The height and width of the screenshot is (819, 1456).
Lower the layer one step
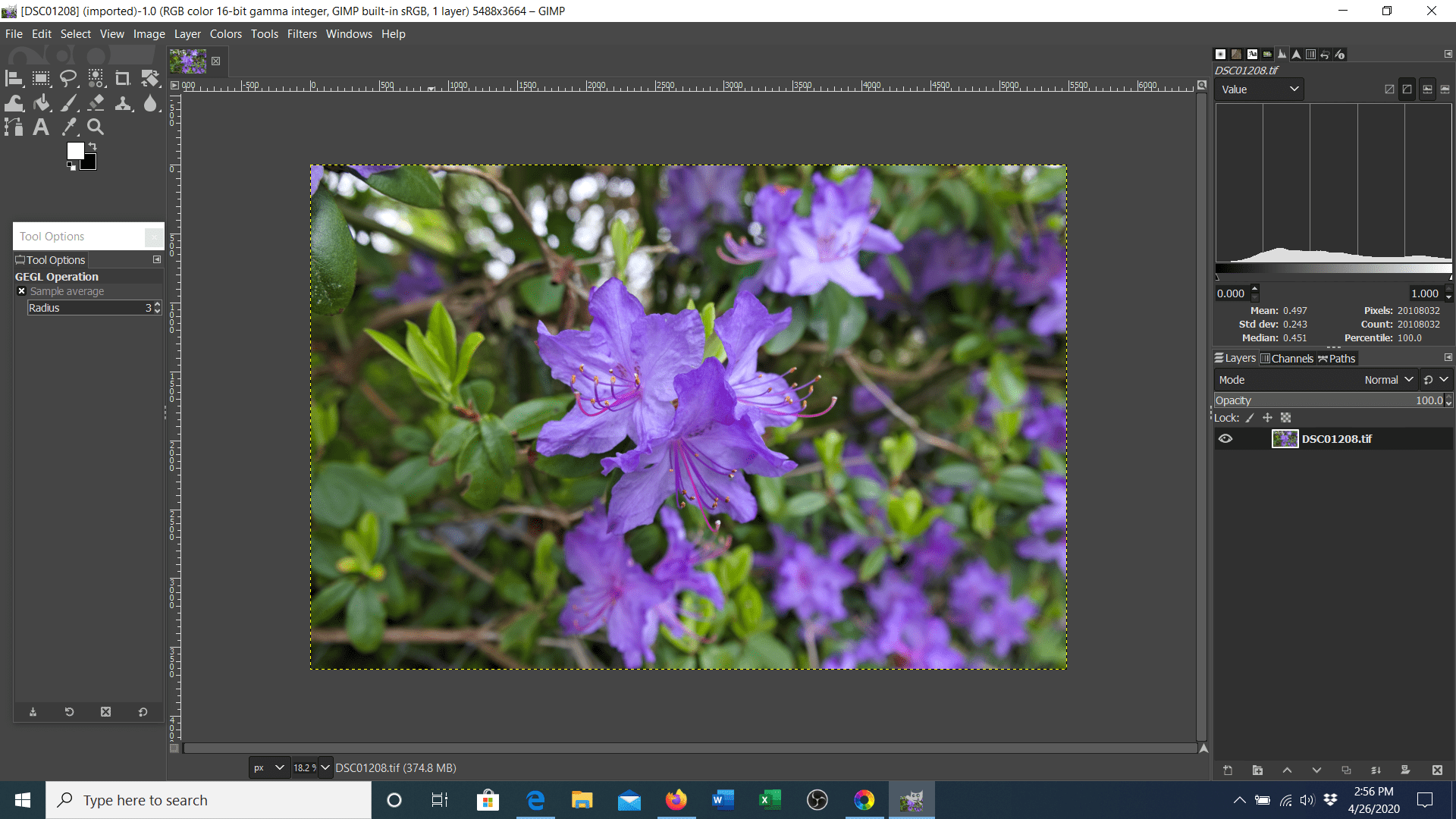[x=1316, y=770]
